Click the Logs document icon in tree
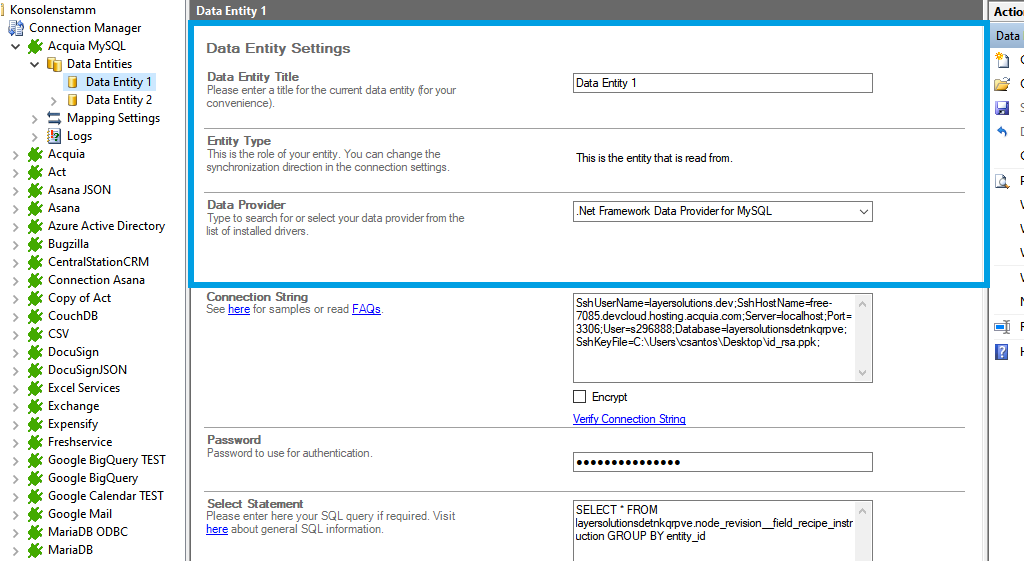The image size is (1024, 561). click(54, 136)
